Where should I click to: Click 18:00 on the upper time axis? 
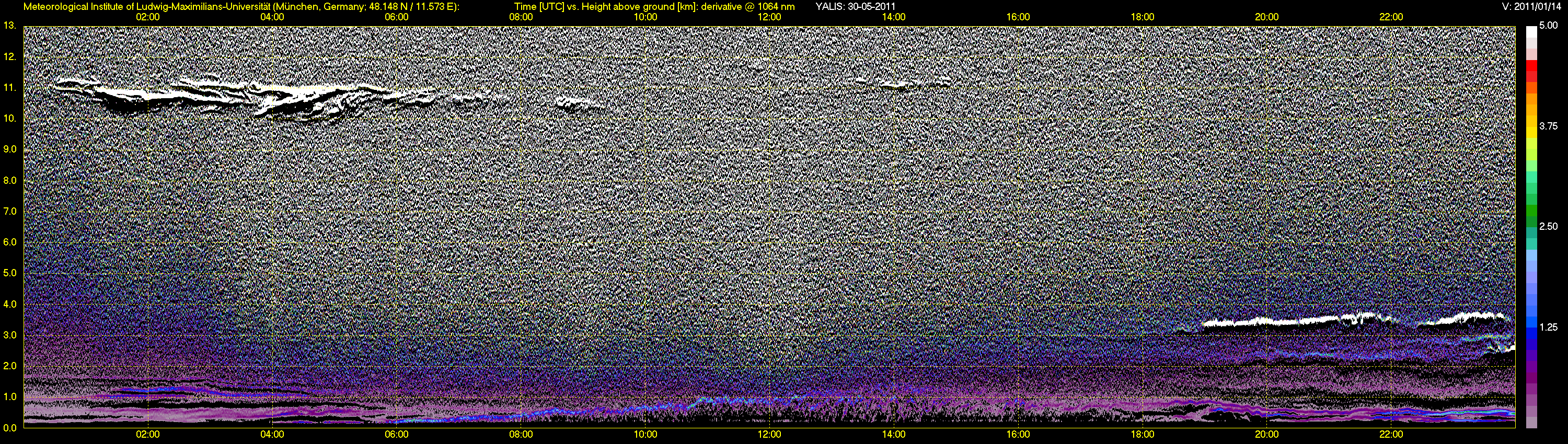click(1143, 17)
